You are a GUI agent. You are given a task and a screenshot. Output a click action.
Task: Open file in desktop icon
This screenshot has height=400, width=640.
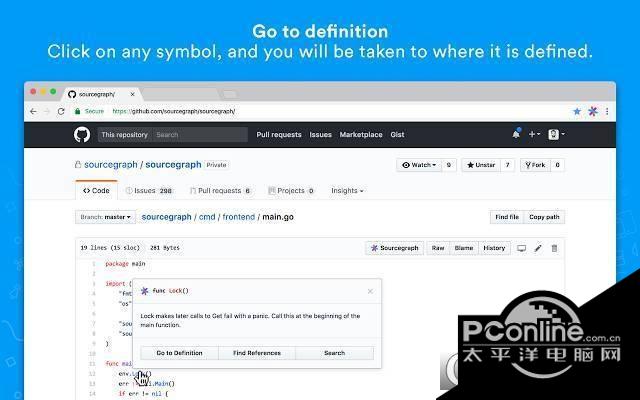pyautogui.click(x=522, y=248)
